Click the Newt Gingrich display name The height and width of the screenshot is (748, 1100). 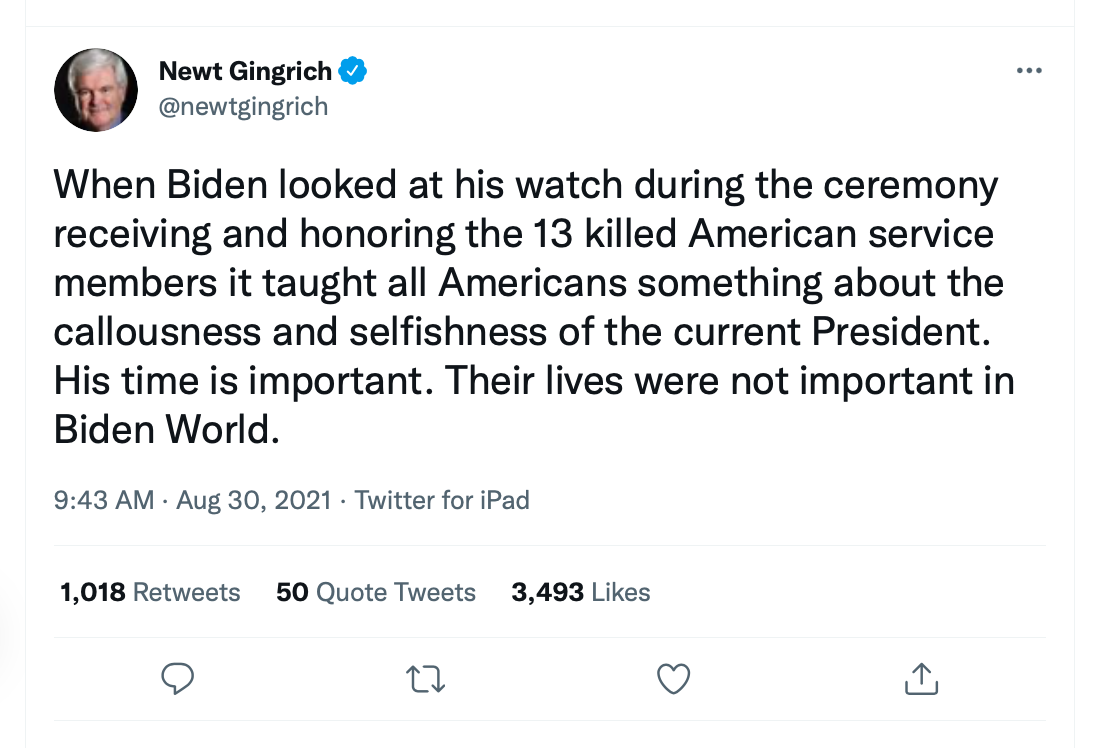click(x=245, y=71)
